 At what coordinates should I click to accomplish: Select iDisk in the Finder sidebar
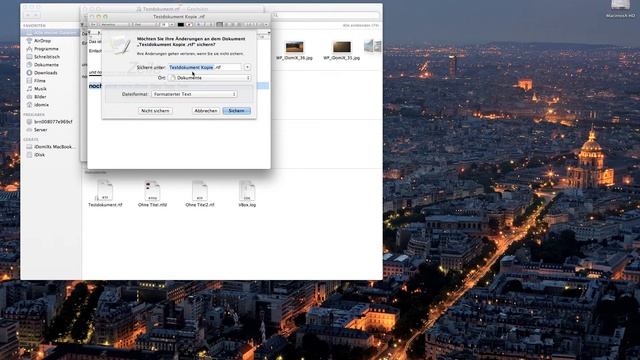pyautogui.click(x=39, y=155)
